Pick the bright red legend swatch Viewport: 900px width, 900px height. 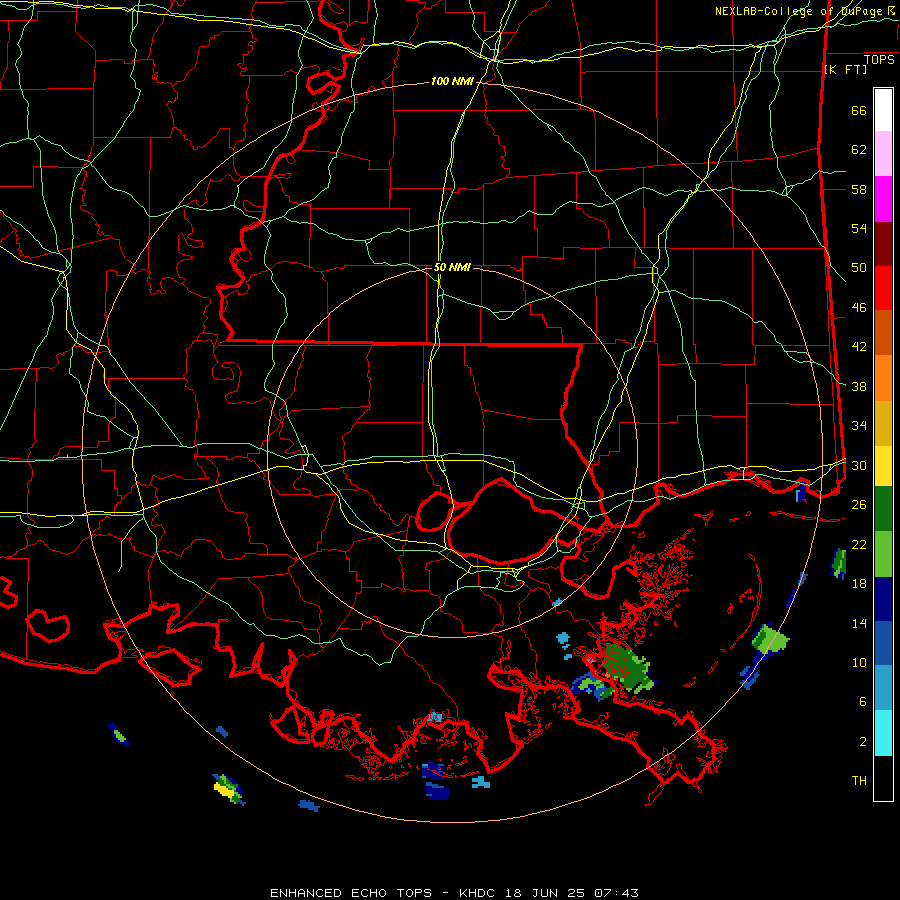coord(883,288)
